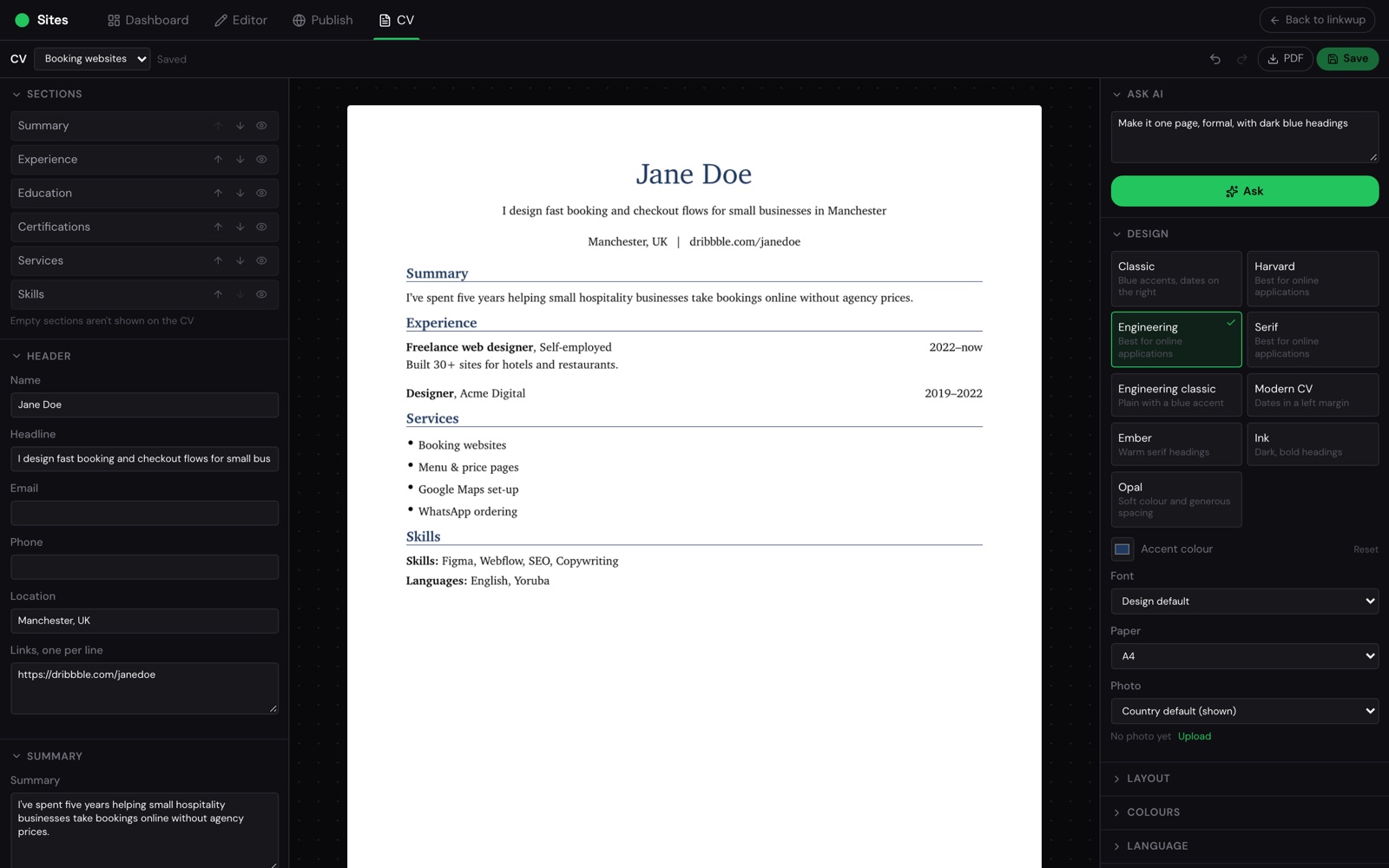Hide the Skills section

coord(261,294)
